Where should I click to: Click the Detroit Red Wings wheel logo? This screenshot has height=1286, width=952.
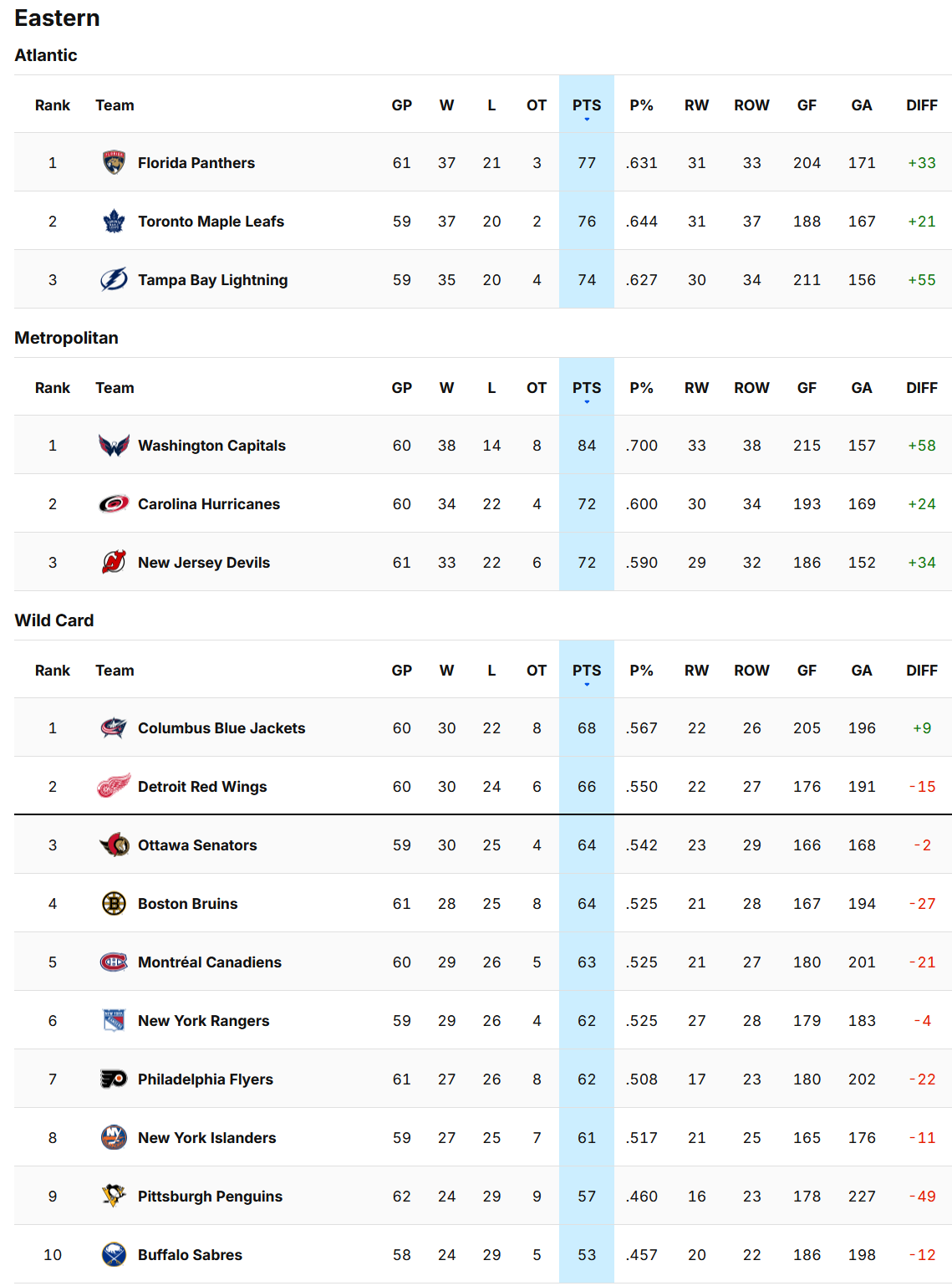(x=114, y=786)
